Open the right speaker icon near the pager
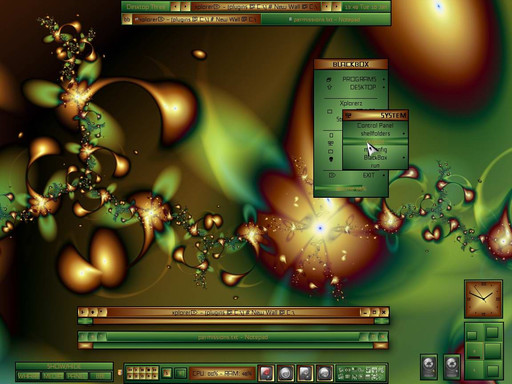 click(452, 366)
